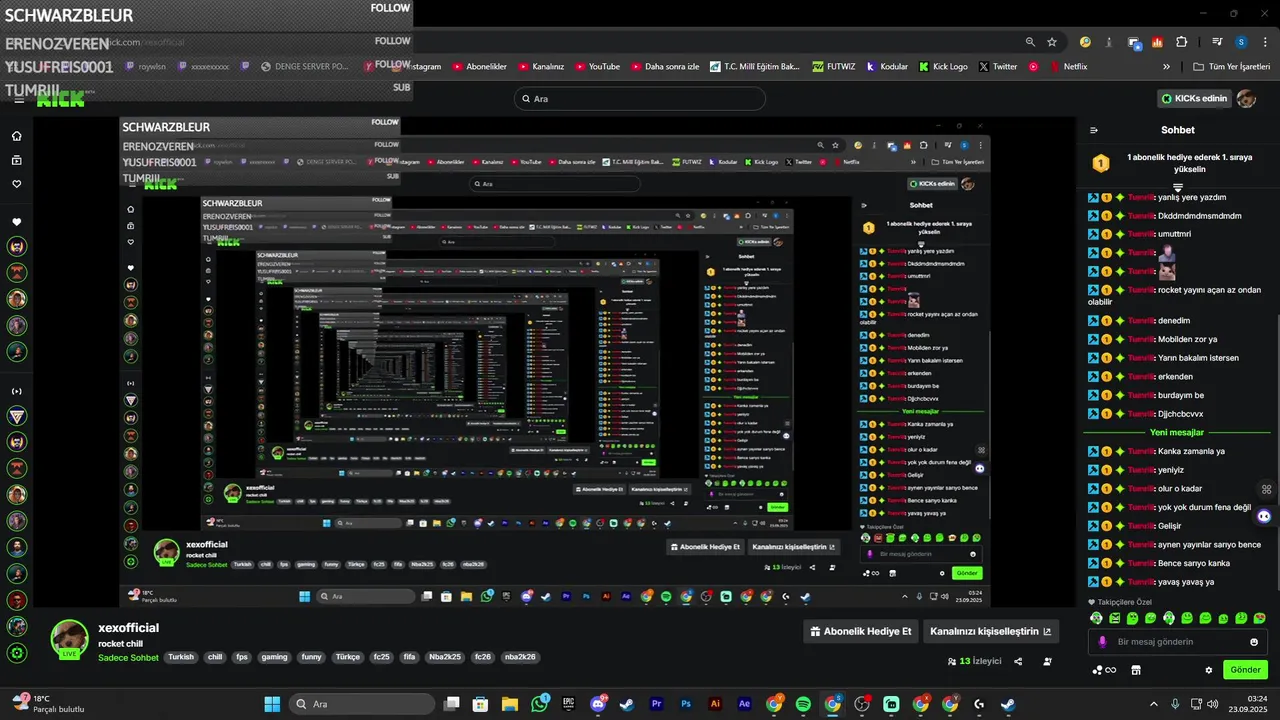Open Premiere Pro from the taskbar

(x=657, y=704)
